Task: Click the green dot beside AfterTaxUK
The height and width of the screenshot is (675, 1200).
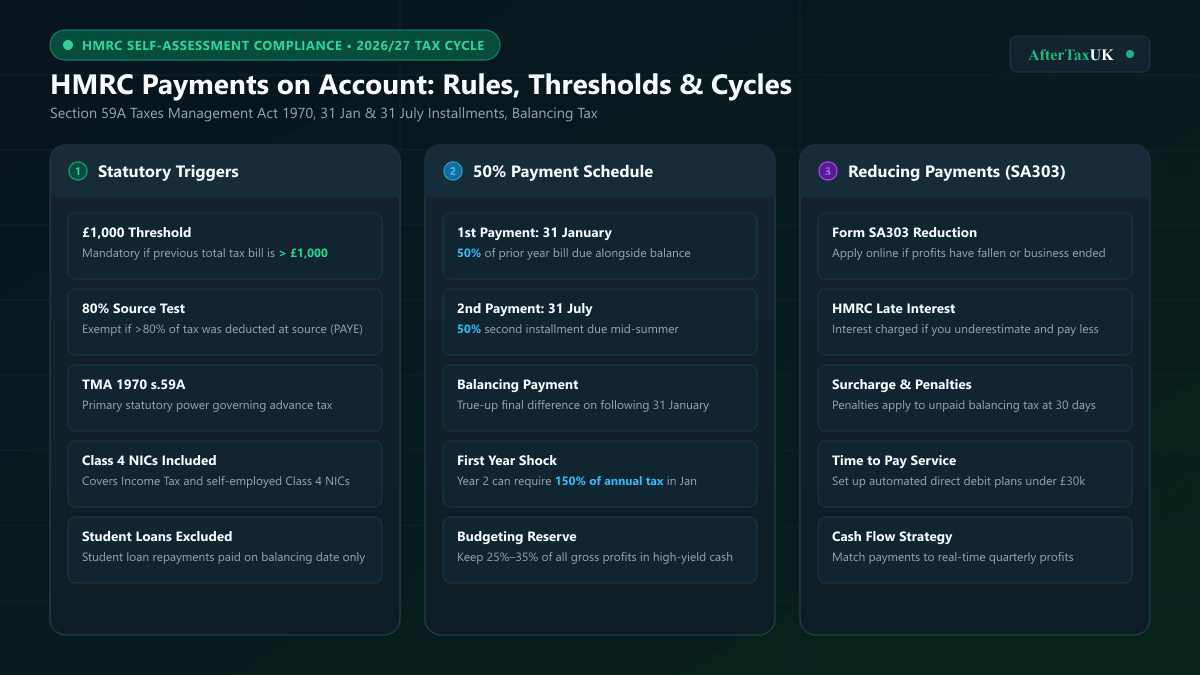Action: (x=1130, y=55)
